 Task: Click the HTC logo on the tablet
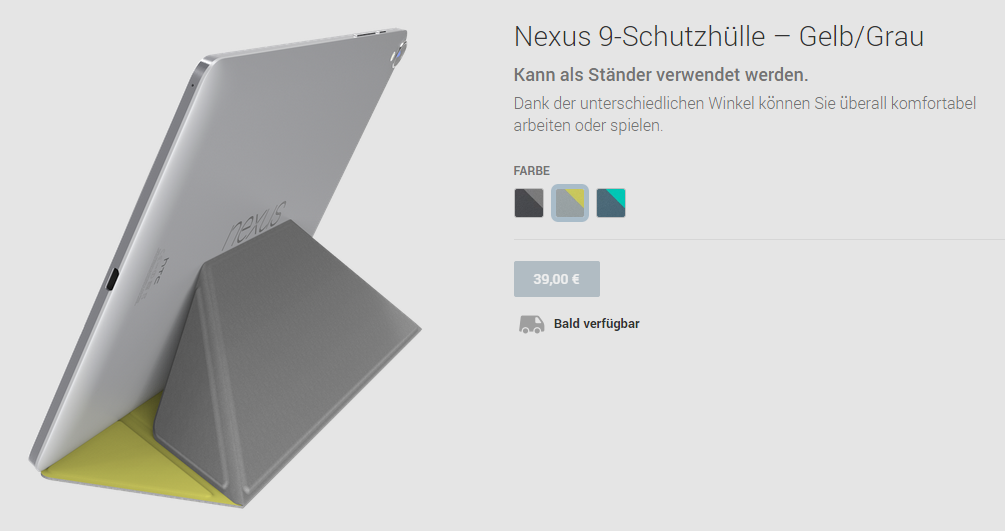click(163, 269)
